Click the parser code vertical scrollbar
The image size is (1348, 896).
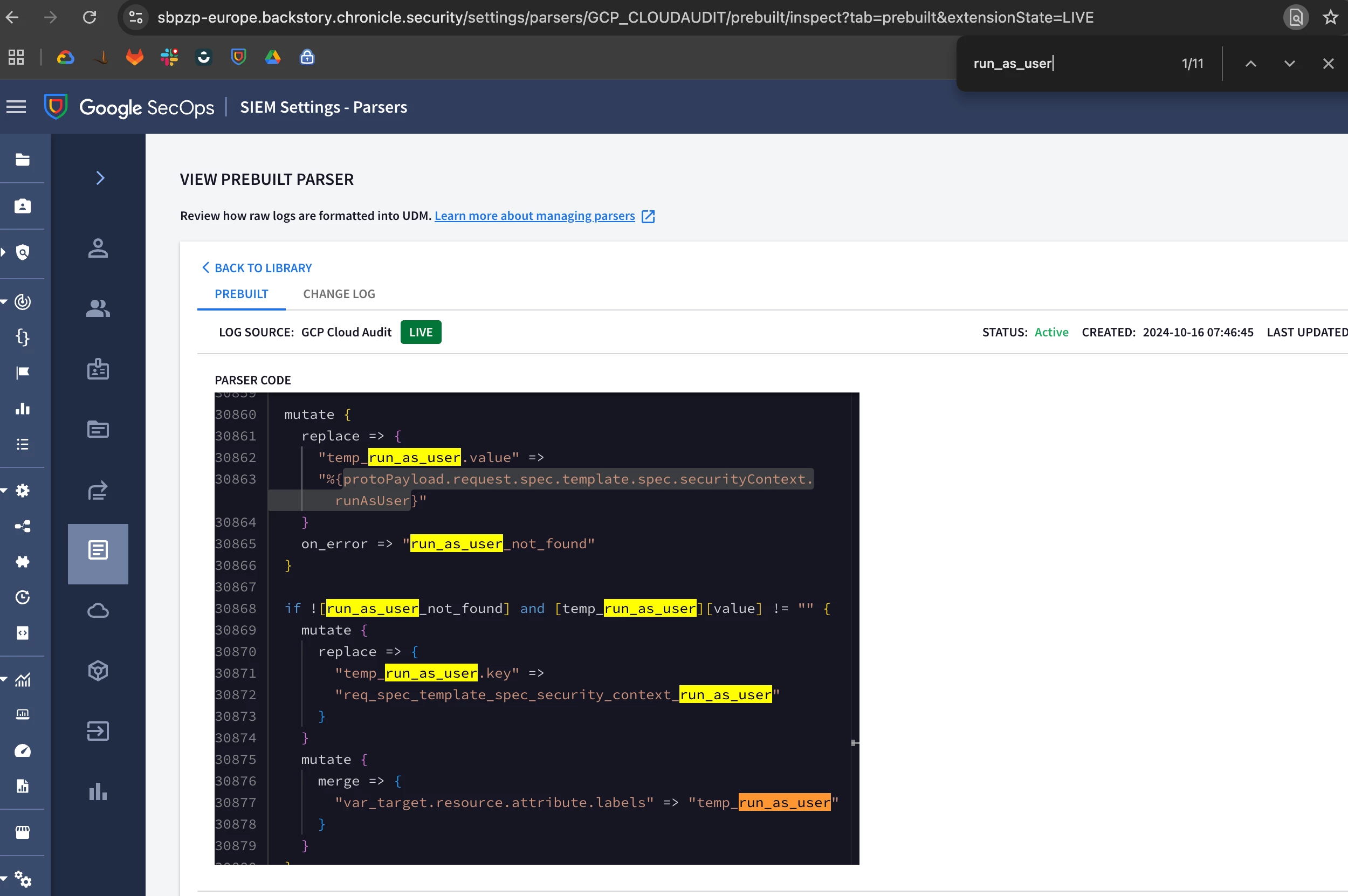point(855,628)
